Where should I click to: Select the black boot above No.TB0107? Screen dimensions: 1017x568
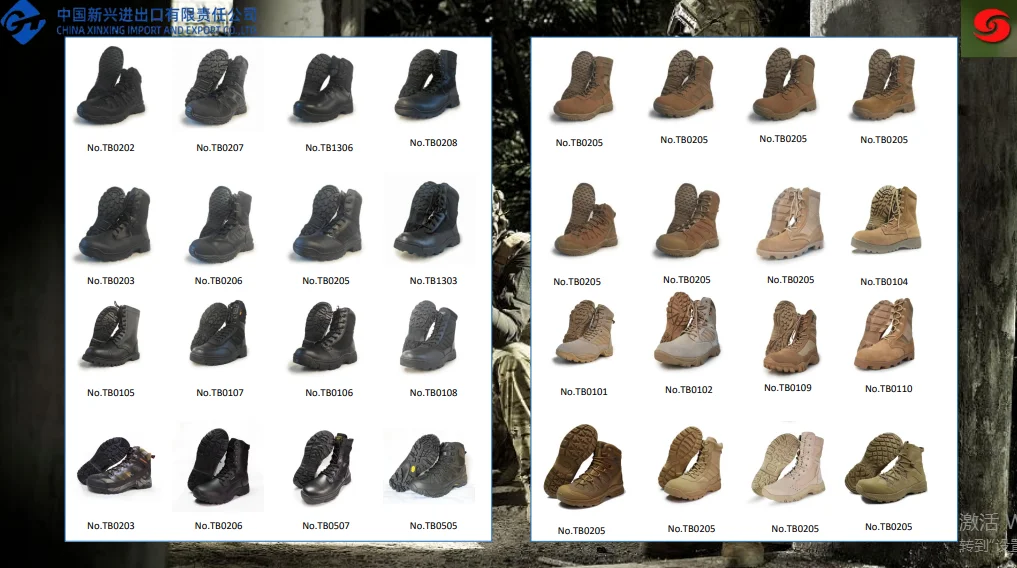click(219, 335)
